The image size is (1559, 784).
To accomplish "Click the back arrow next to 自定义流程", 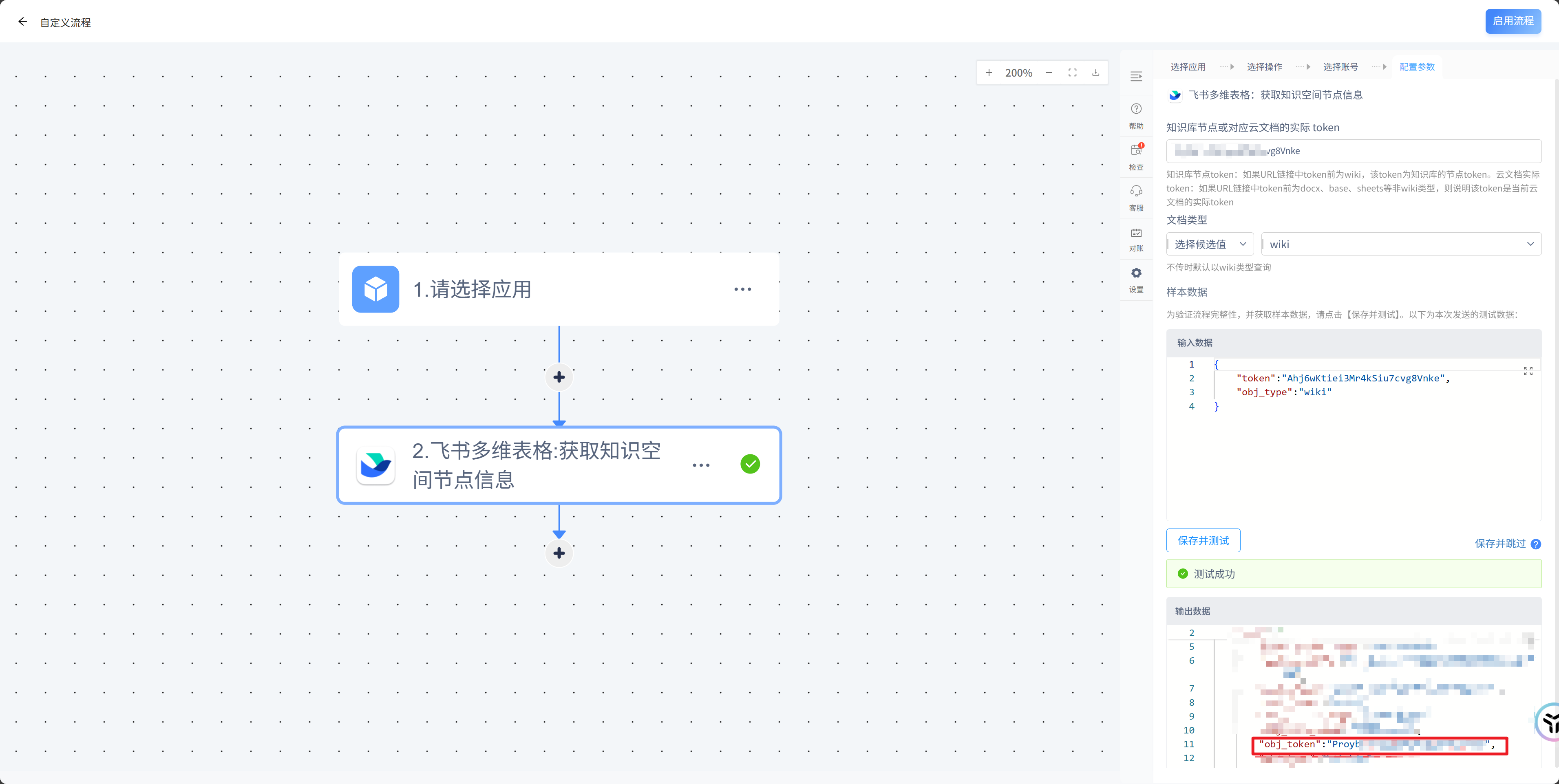I will 22,22.
